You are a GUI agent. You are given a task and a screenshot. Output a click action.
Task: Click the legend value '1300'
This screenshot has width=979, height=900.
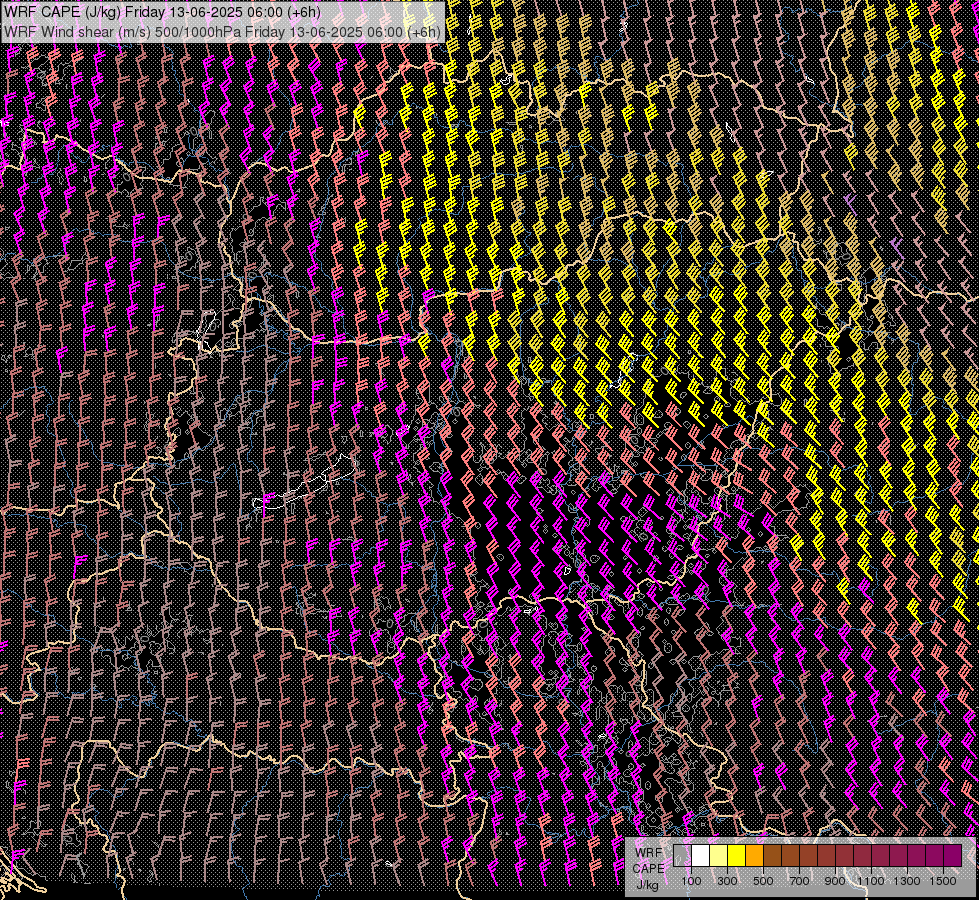[907, 881]
